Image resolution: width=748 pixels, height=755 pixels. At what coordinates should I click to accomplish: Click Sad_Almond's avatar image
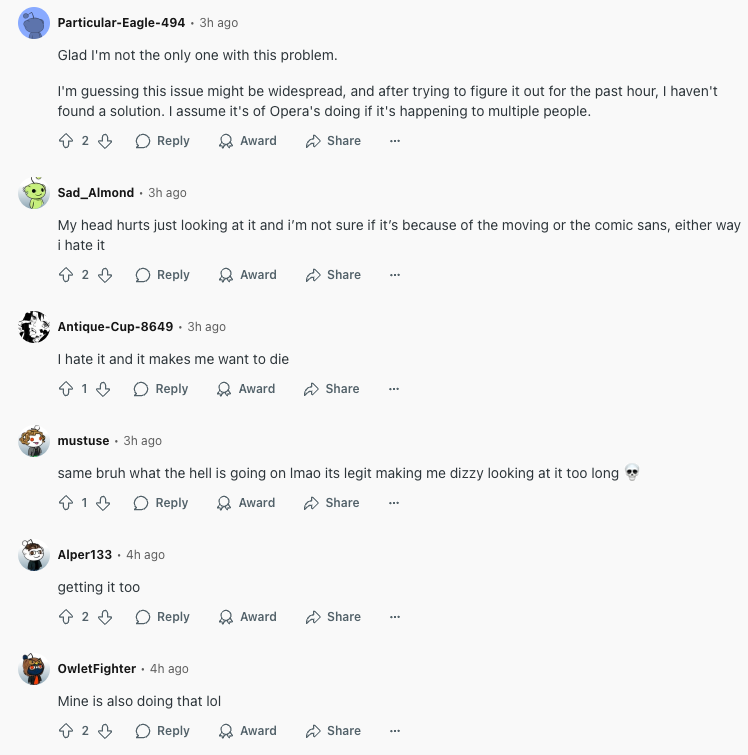(34, 193)
